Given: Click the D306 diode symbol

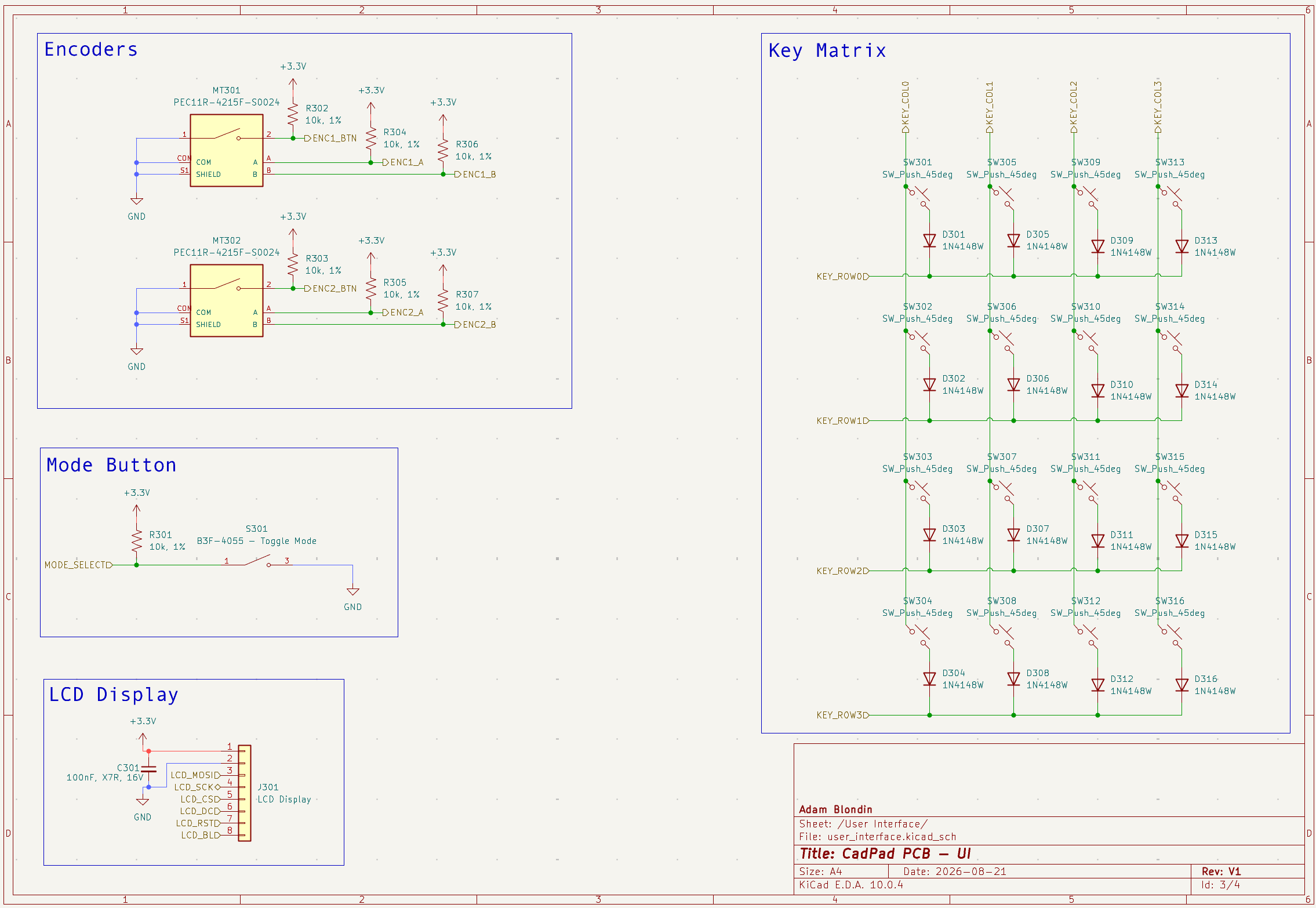Looking at the screenshot, I should [1013, 384].
